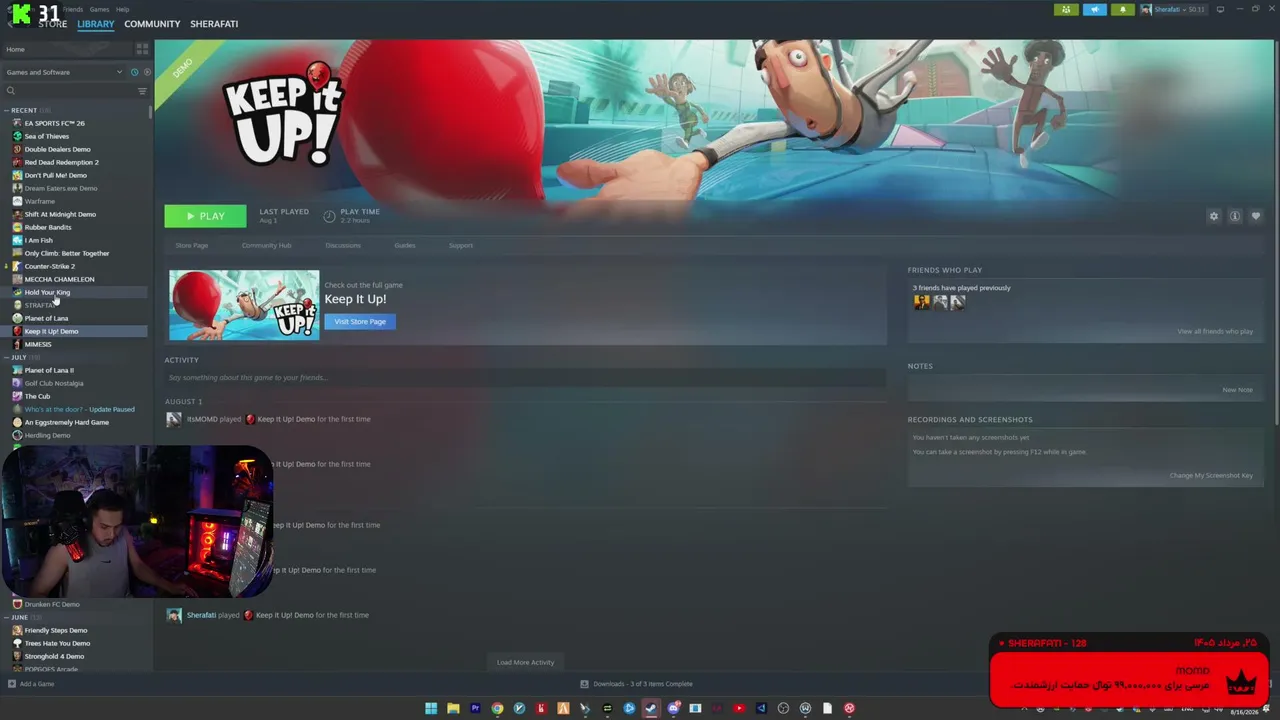Screen dimensions: 1280x720
Task: Click the Visit Store Page button
Action: 360,321
